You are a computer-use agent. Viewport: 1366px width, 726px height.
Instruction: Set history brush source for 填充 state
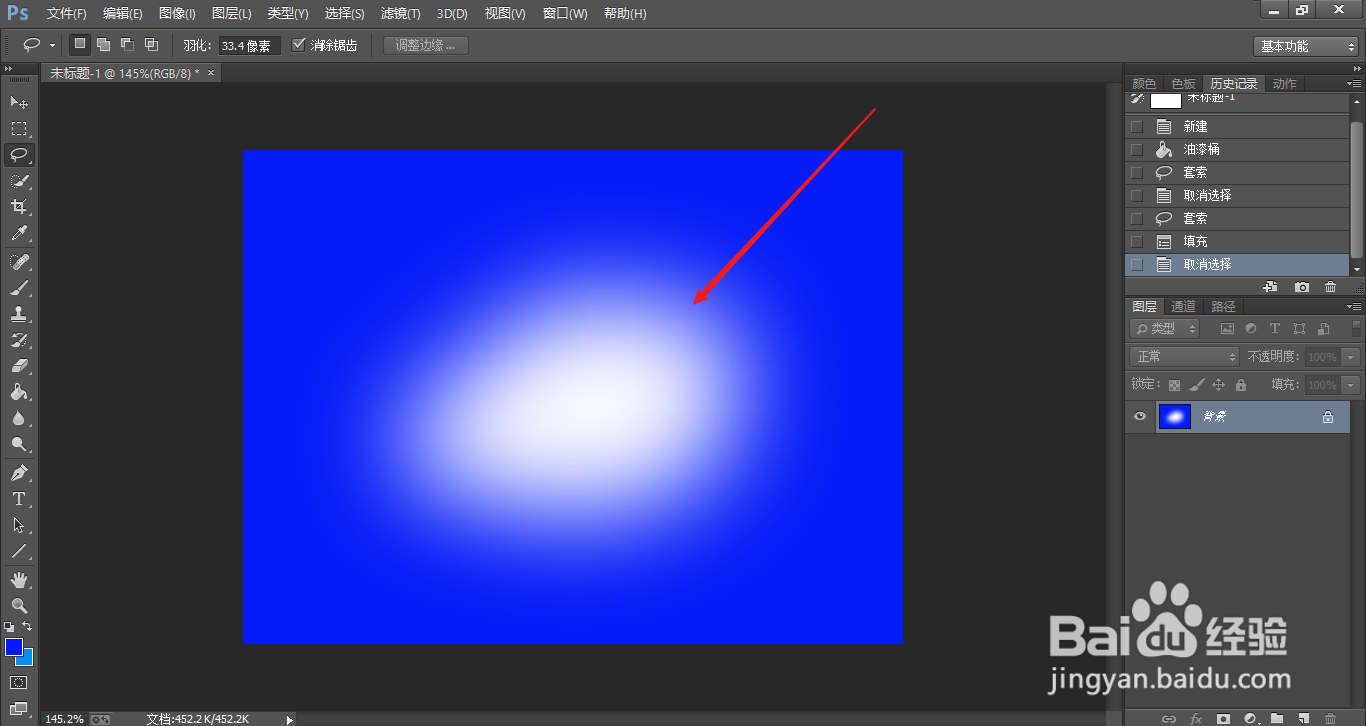pos(1136,241)
